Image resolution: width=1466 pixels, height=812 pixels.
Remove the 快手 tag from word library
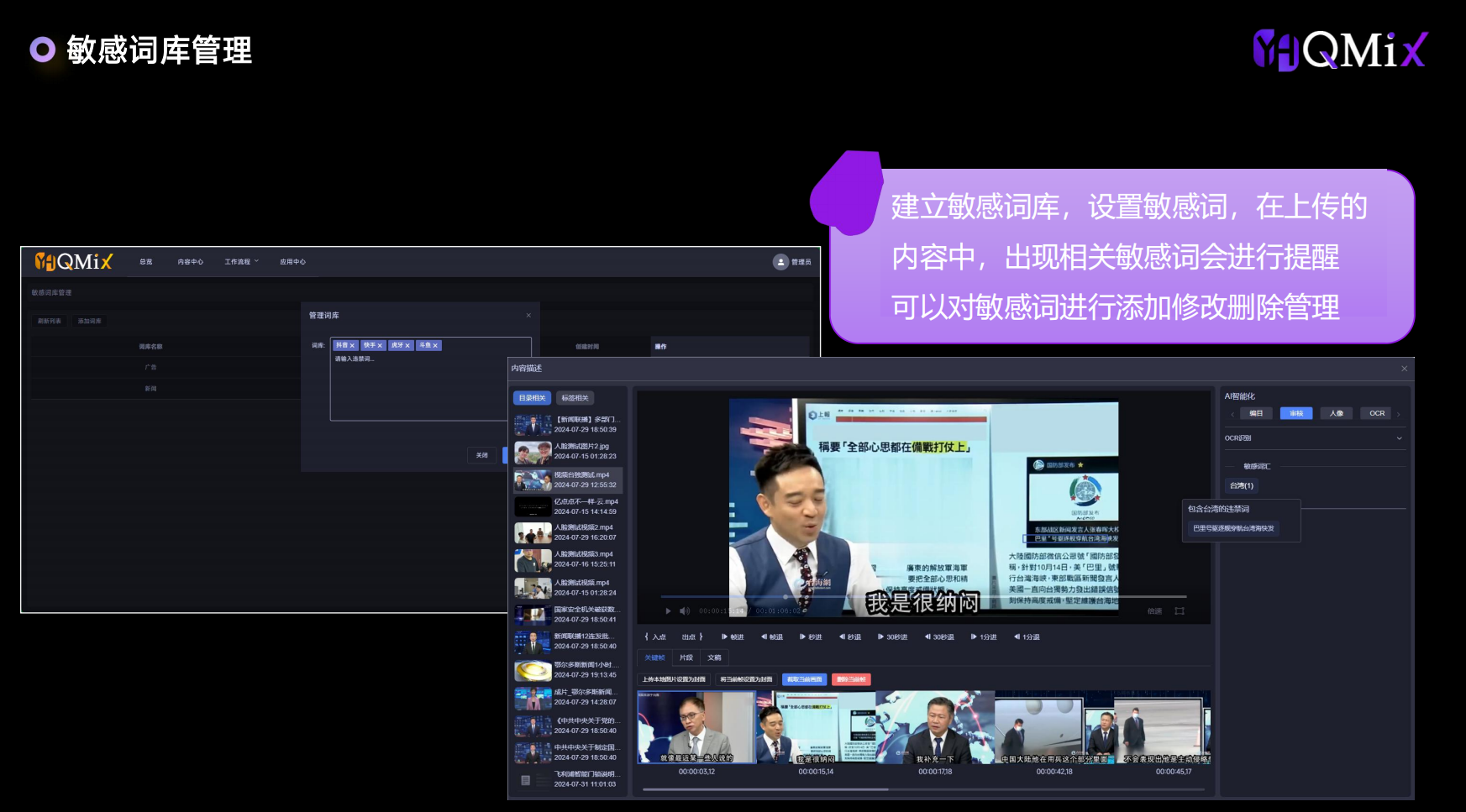point(380,346)
